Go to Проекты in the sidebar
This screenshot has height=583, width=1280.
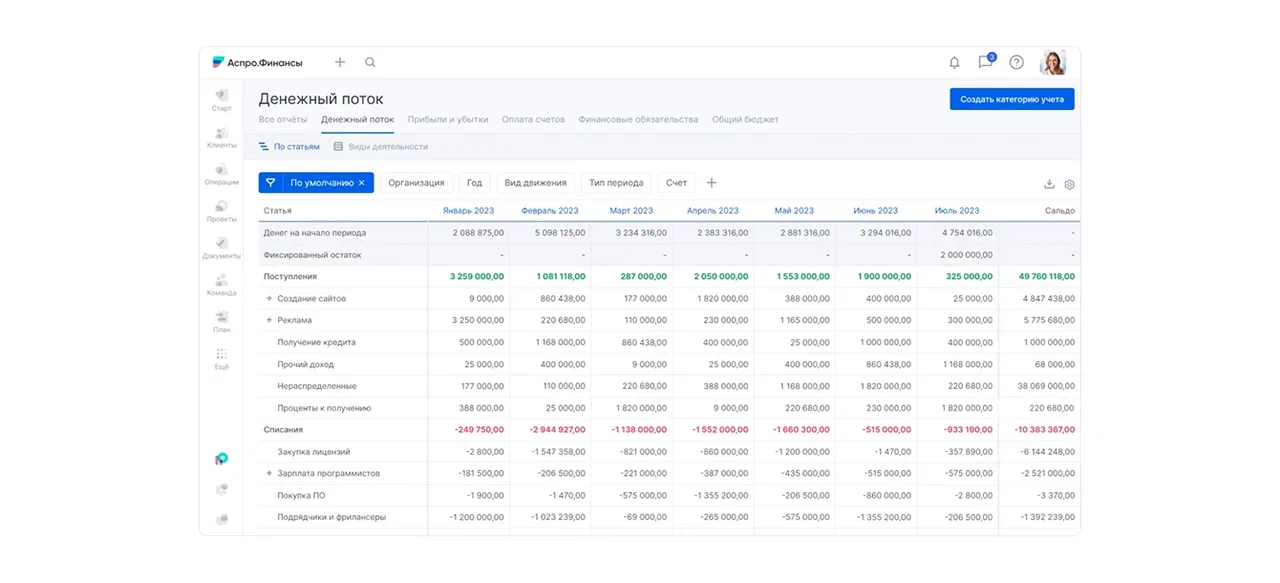[221, 211]
